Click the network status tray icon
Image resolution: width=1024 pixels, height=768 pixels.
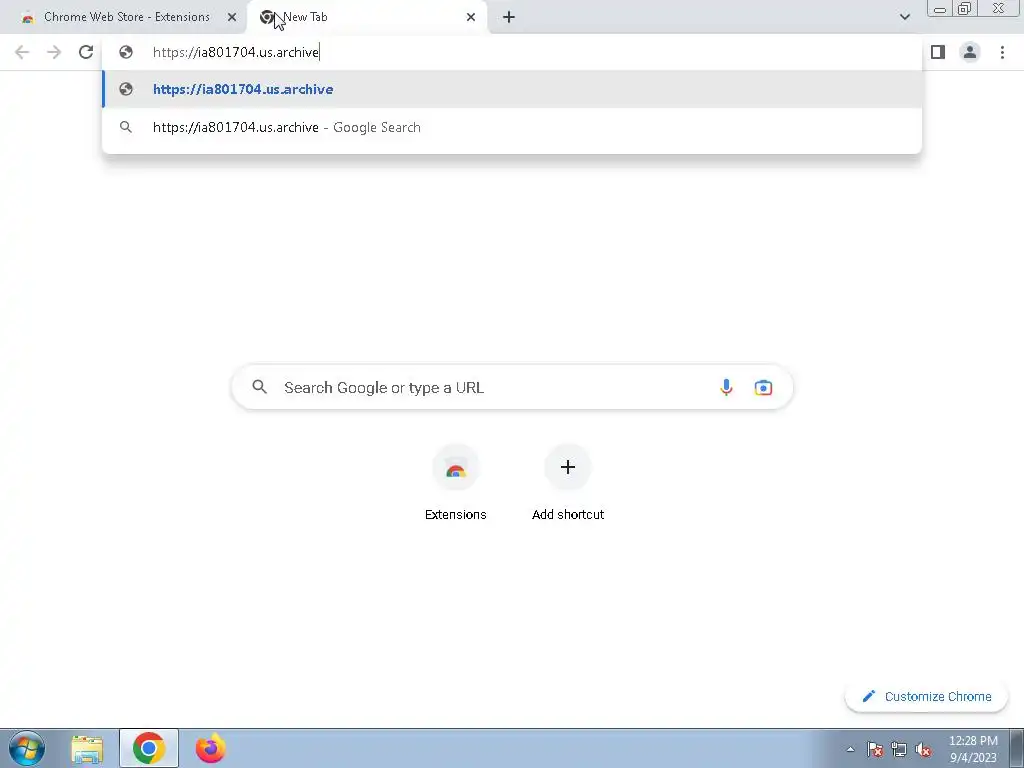pos(899,749)
